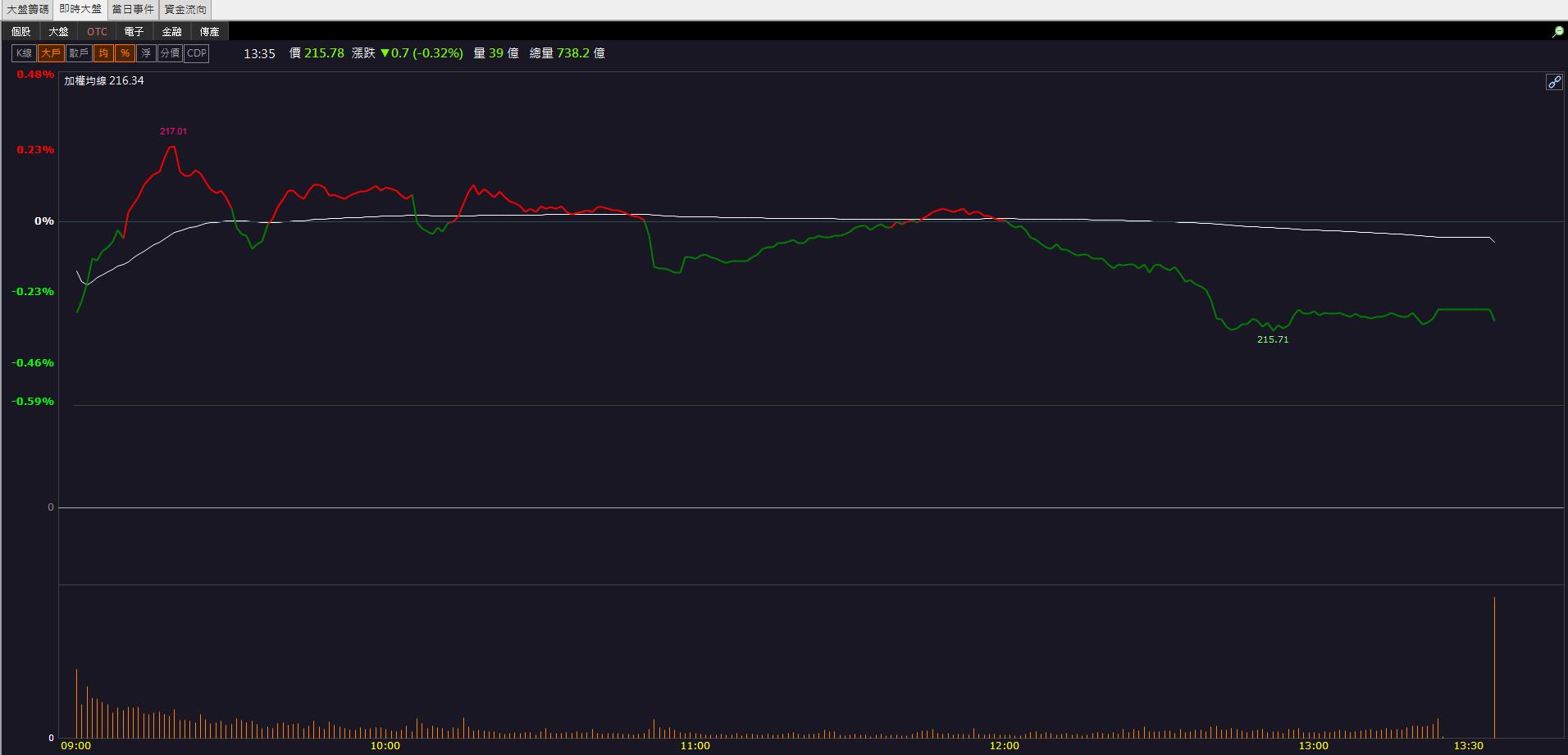Toggle the % percentage display button
Image resolution: width=1568 pixels, height=755 pixels.
[x=125, y=53]
